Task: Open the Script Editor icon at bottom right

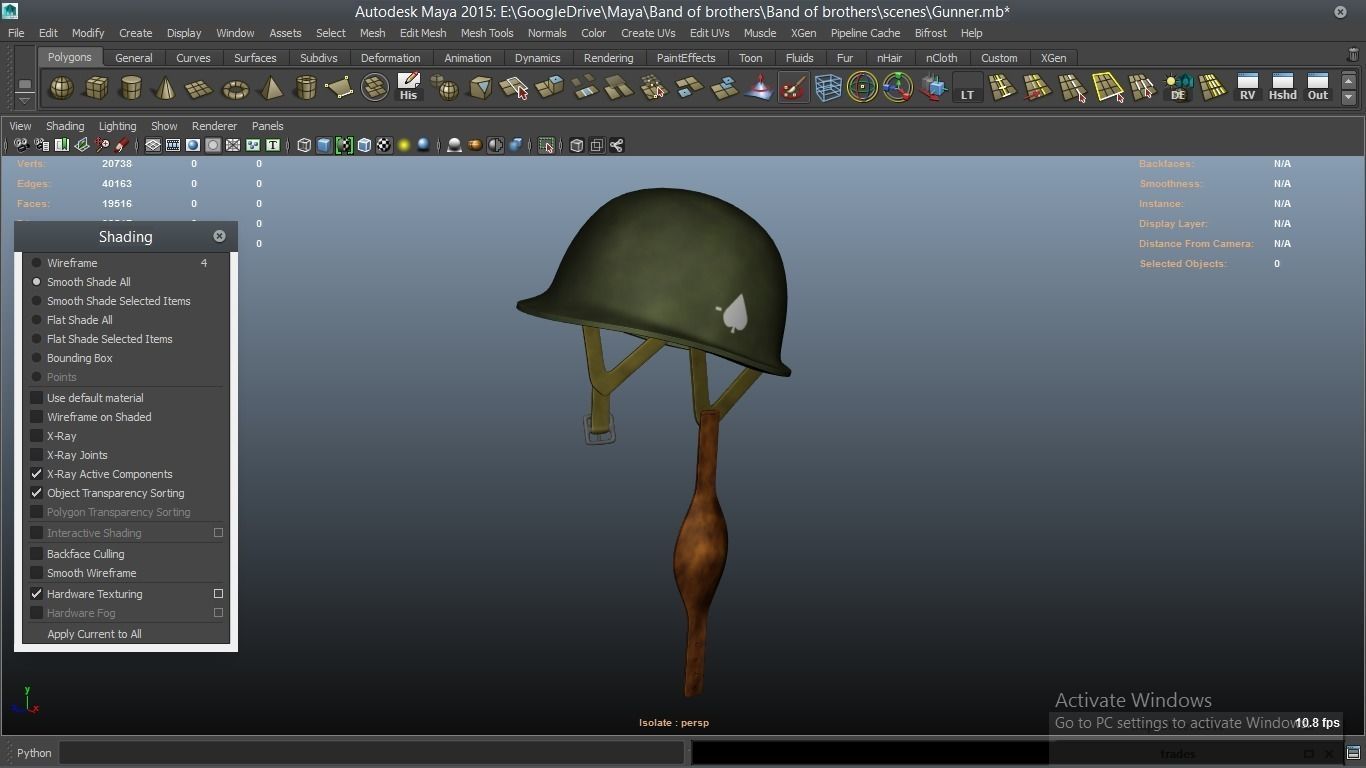Action: tap(1353, 753)
